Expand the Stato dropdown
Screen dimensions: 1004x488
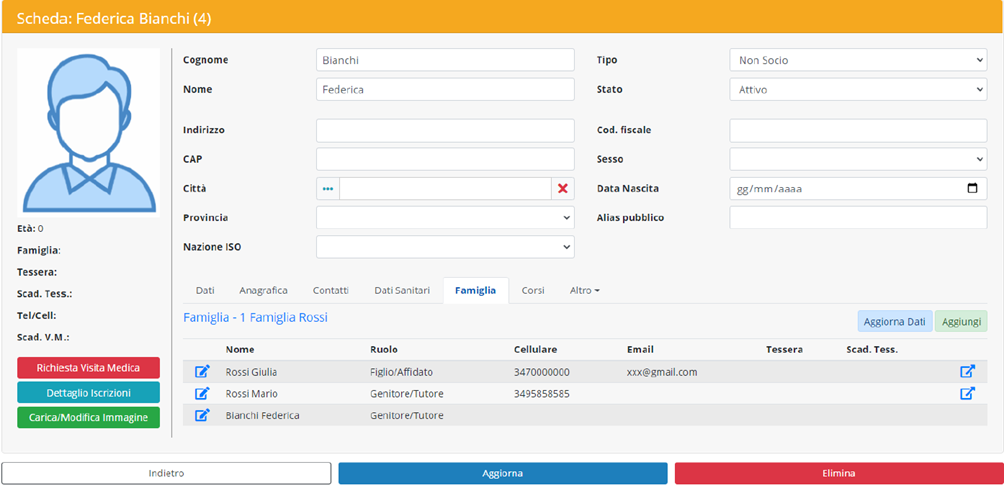[857, 90]
